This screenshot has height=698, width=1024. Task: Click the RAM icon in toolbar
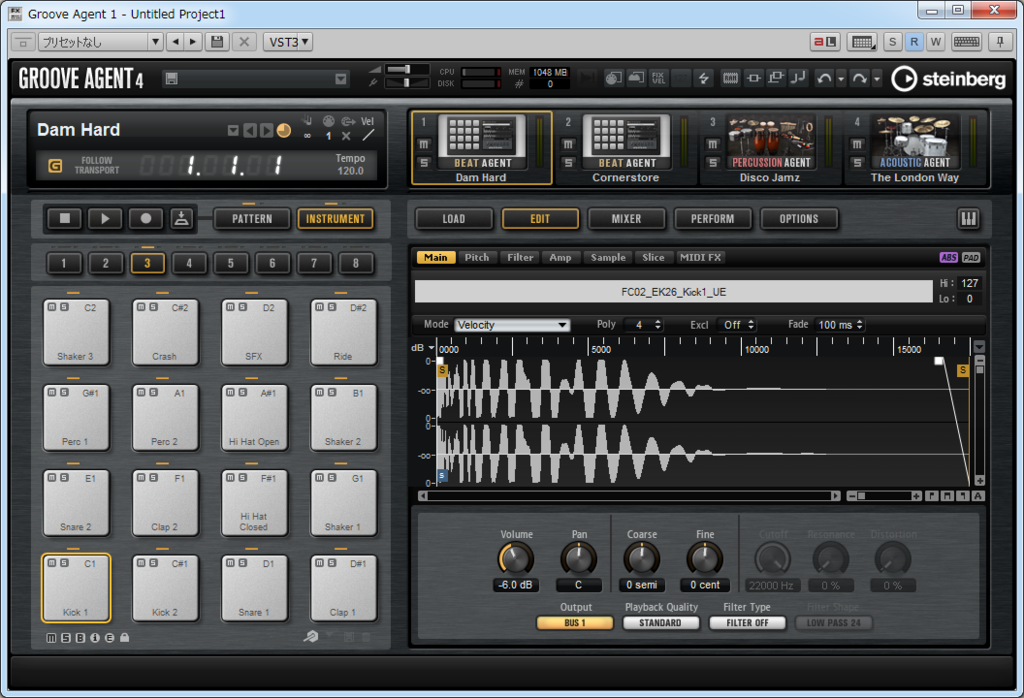[x=730, y=78]
